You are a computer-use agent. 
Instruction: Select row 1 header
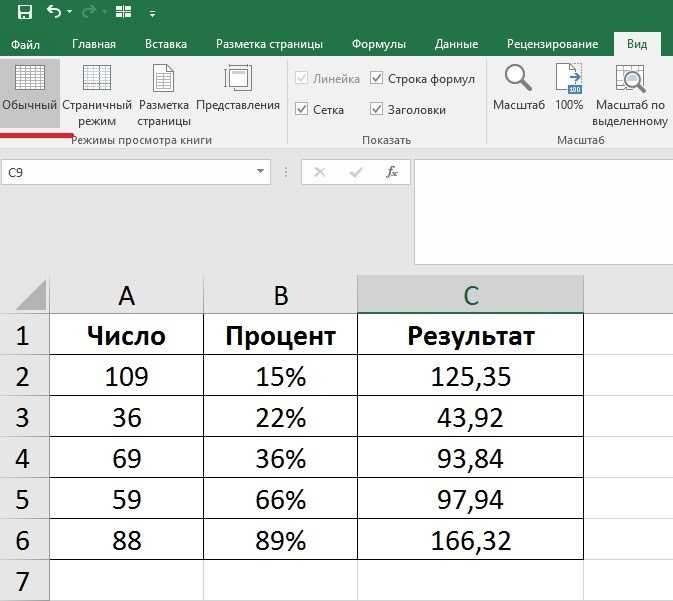tap(24, 335)
